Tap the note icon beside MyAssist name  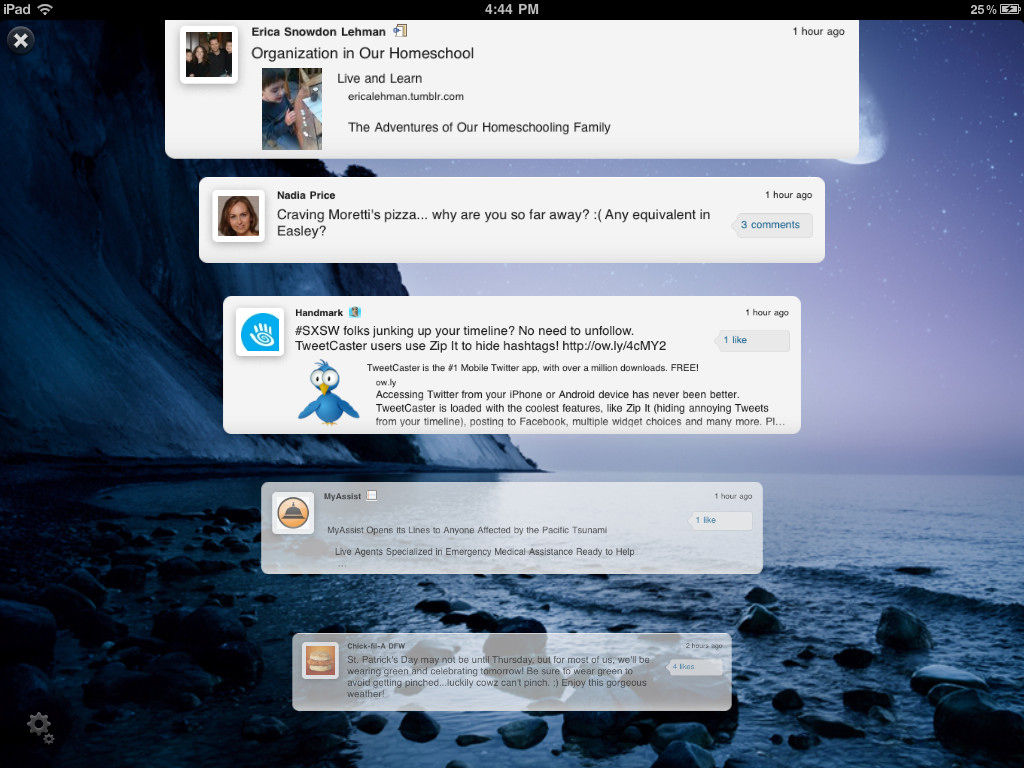pos(371,495)
